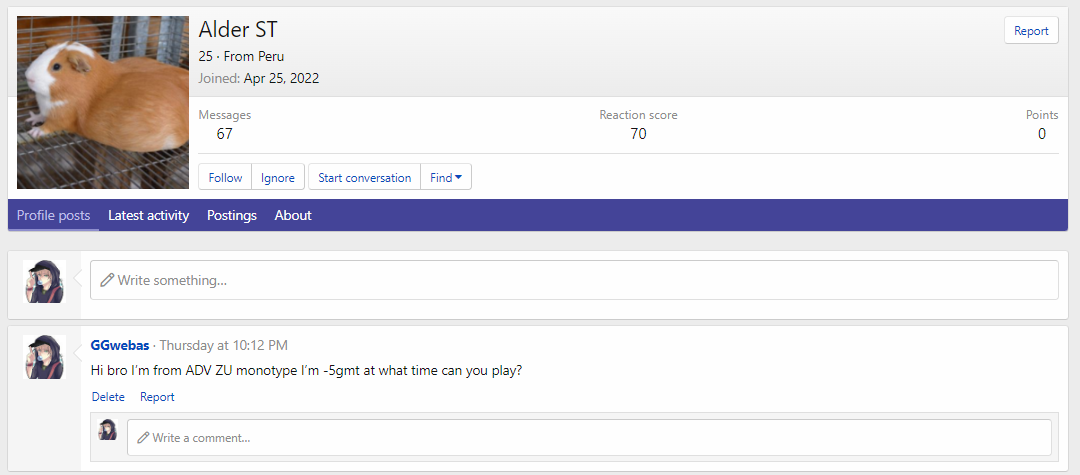Follow Alder ST
The image size is (1080, 475).
click(x=225, y=178)
